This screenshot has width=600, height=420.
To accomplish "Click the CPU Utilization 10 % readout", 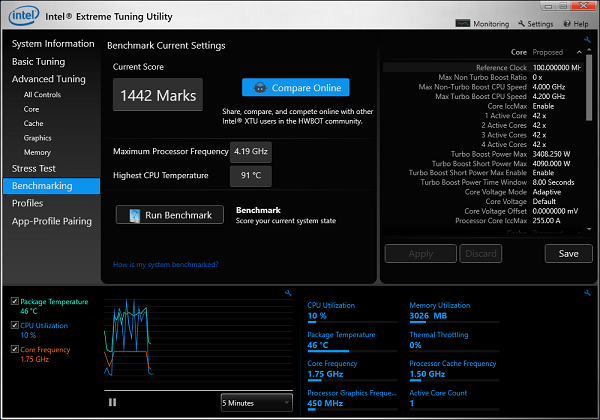I will (x=352, y=312).
